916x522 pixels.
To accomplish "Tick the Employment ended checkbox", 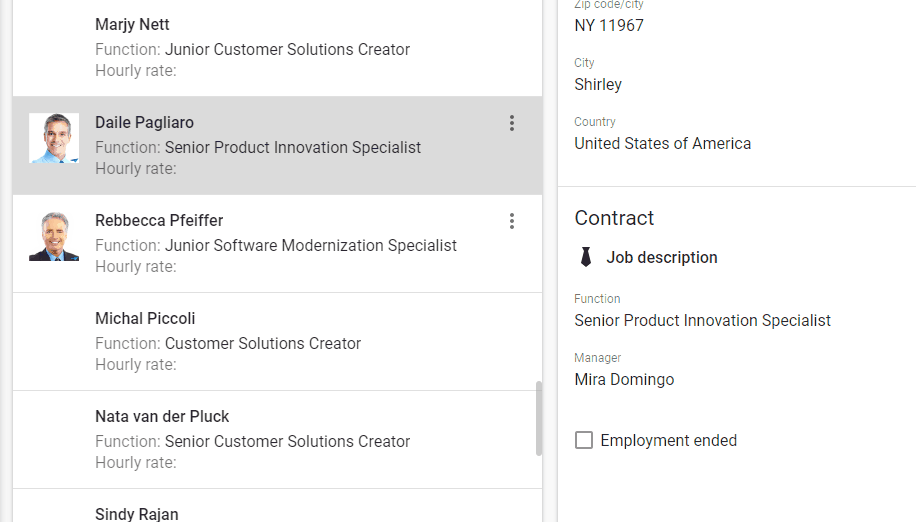I will (584, 440).
